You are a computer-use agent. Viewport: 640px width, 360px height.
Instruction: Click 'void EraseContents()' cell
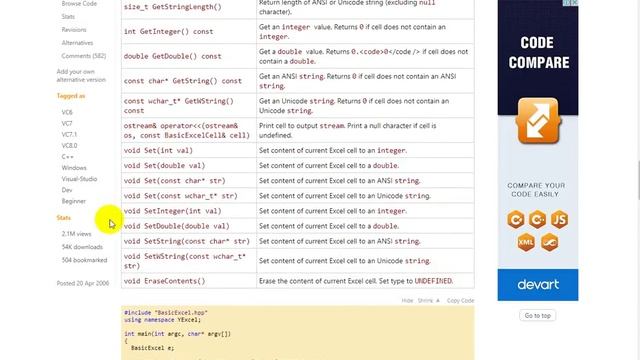pos(189,281)
